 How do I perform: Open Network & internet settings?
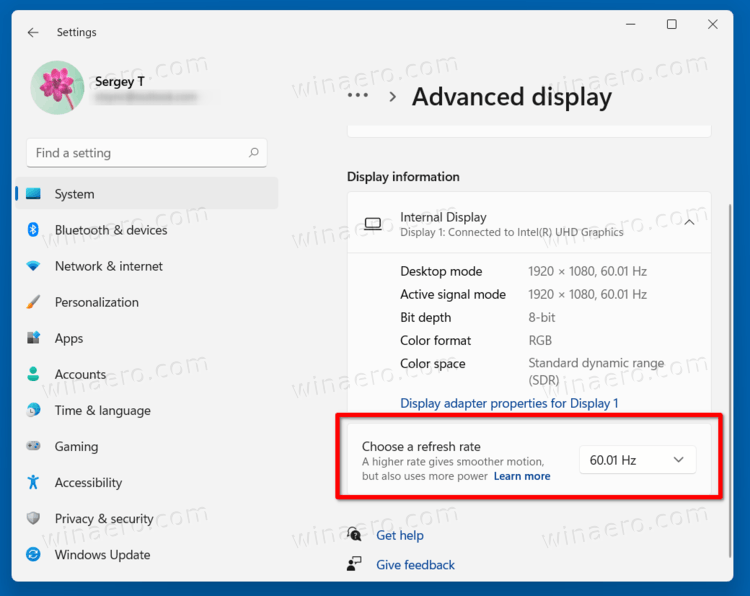tap(109, 266)
